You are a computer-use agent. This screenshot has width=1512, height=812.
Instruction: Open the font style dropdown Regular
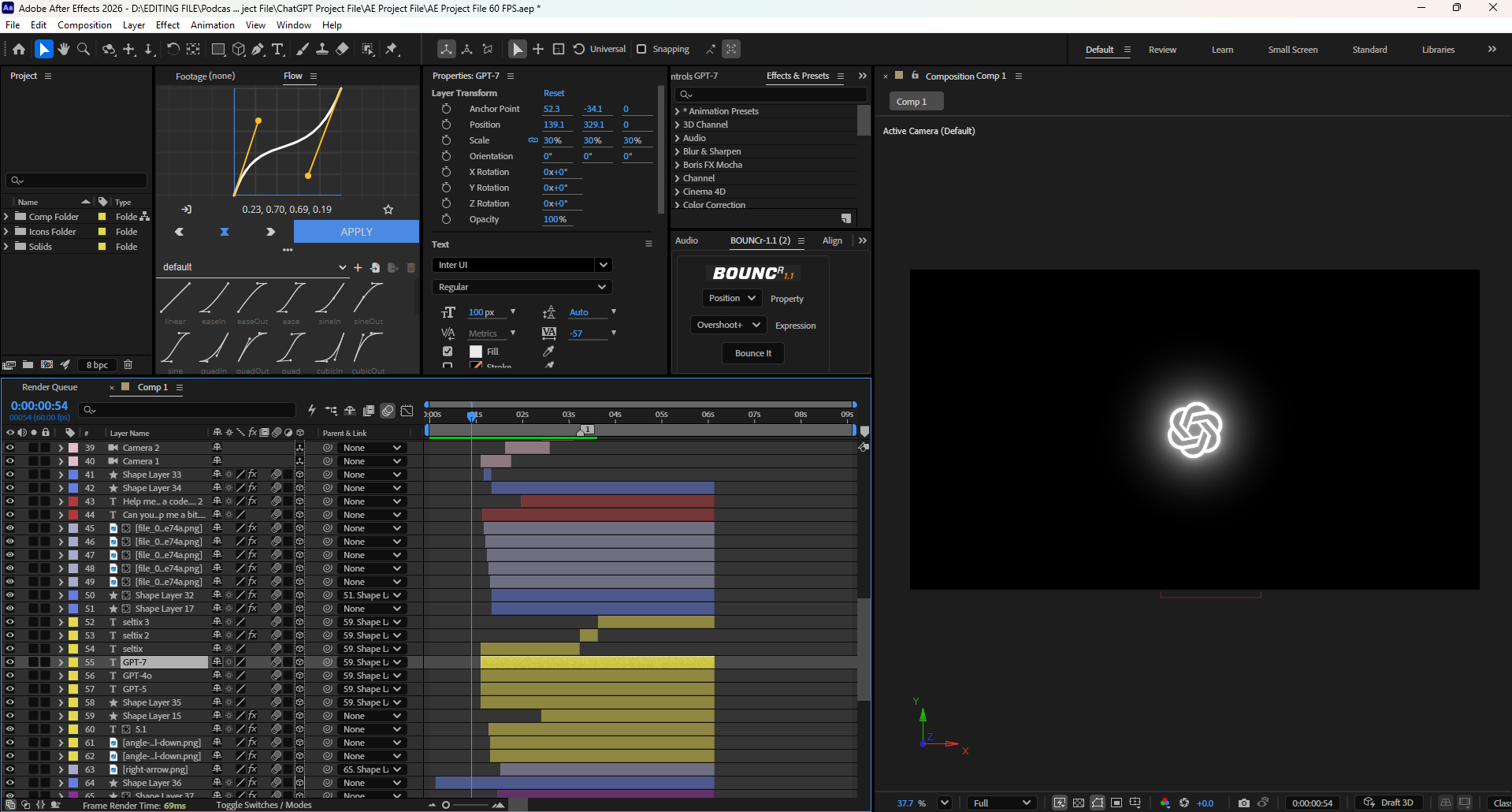point(522,287)
